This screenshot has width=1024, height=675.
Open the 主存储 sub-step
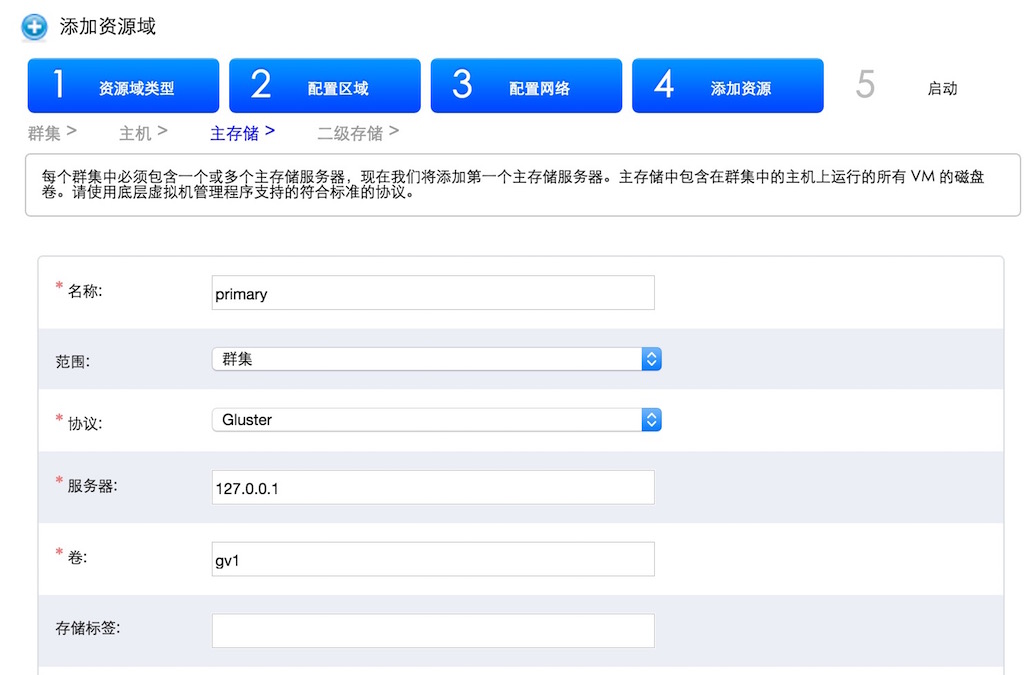point(242,133)
